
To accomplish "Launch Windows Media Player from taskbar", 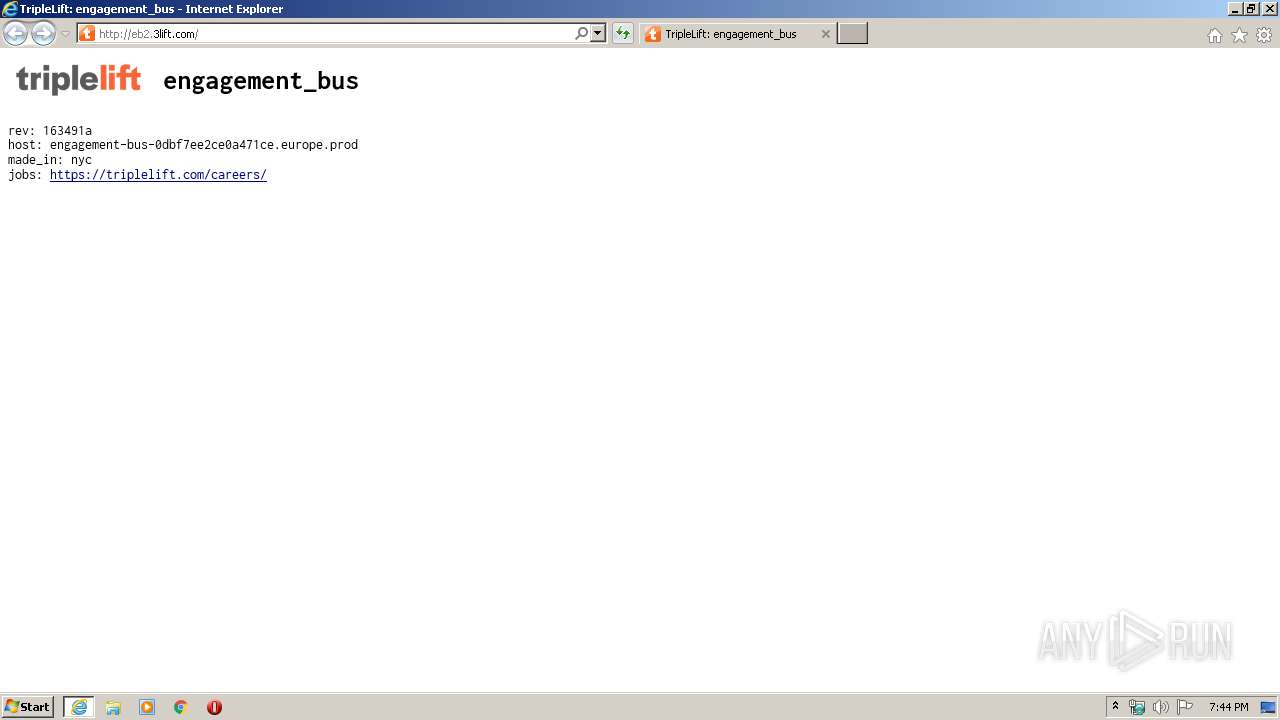I will click(147, 707).
